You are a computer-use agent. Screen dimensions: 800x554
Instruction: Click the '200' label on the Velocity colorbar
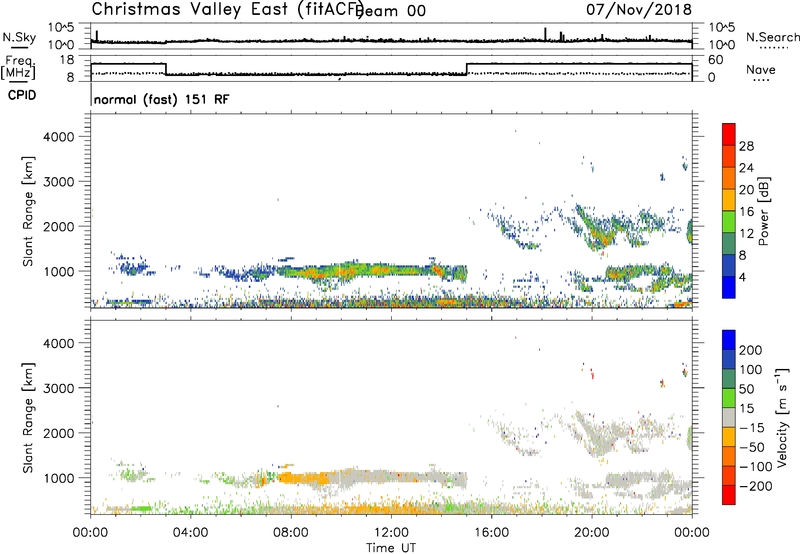[751, 350]
